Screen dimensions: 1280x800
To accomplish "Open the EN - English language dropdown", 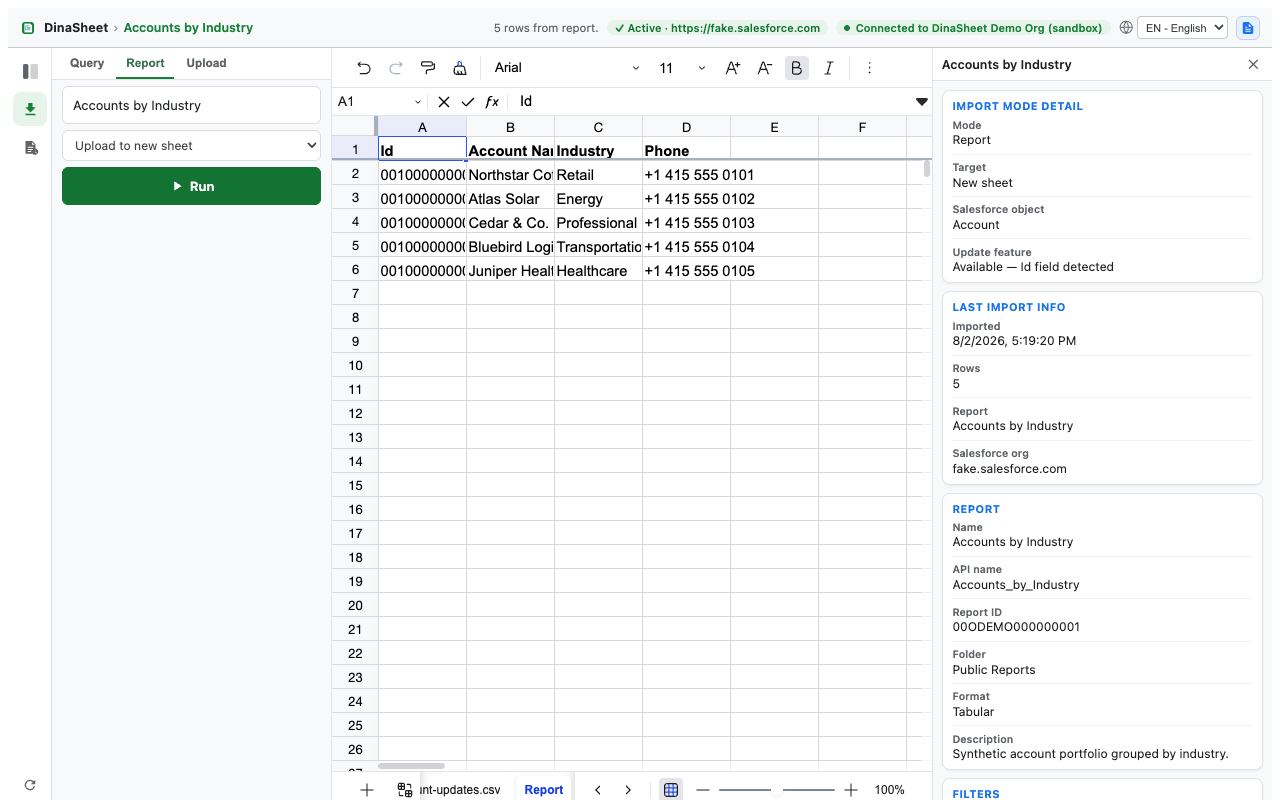I will tap(1184, 28).
